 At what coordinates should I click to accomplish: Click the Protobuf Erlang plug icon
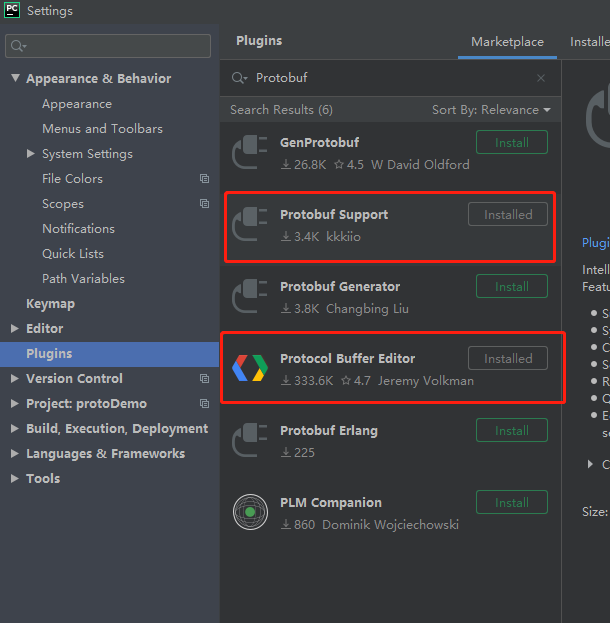click(x=250, y=440)
